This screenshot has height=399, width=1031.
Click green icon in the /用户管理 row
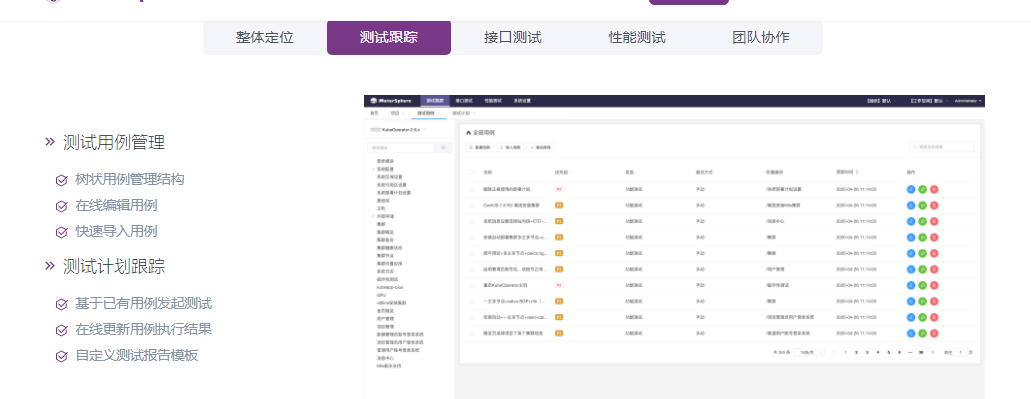[923, 270]
